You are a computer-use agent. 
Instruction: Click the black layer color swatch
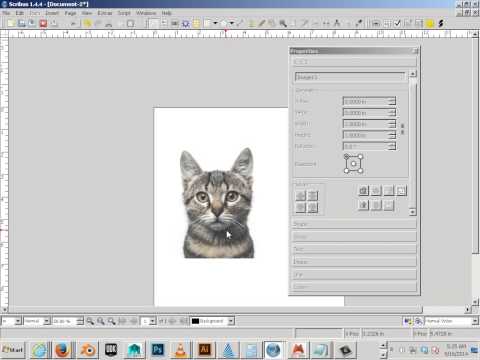(195, 321)
